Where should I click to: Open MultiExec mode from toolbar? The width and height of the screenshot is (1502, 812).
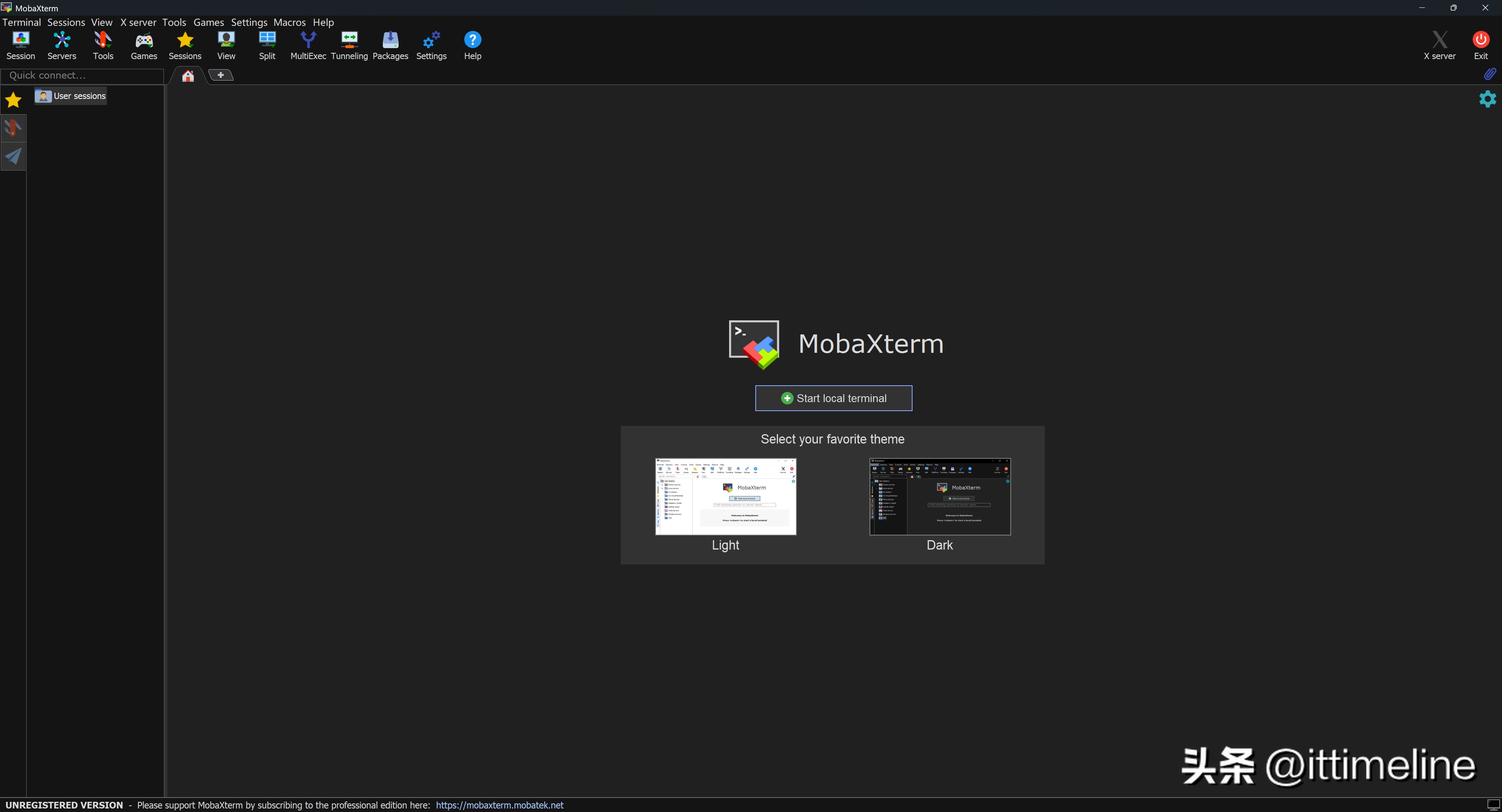[308, 45]
